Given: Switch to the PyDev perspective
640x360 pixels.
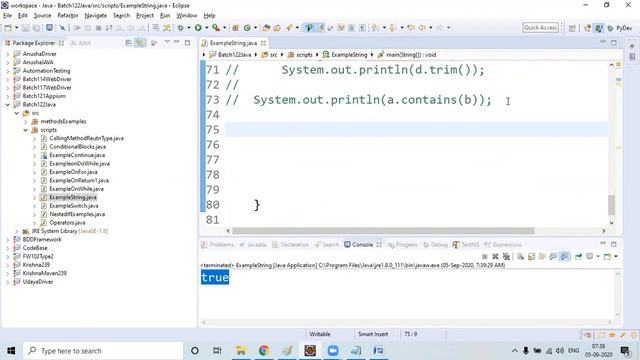Looking at the screenshot, I should coord(619,28).
